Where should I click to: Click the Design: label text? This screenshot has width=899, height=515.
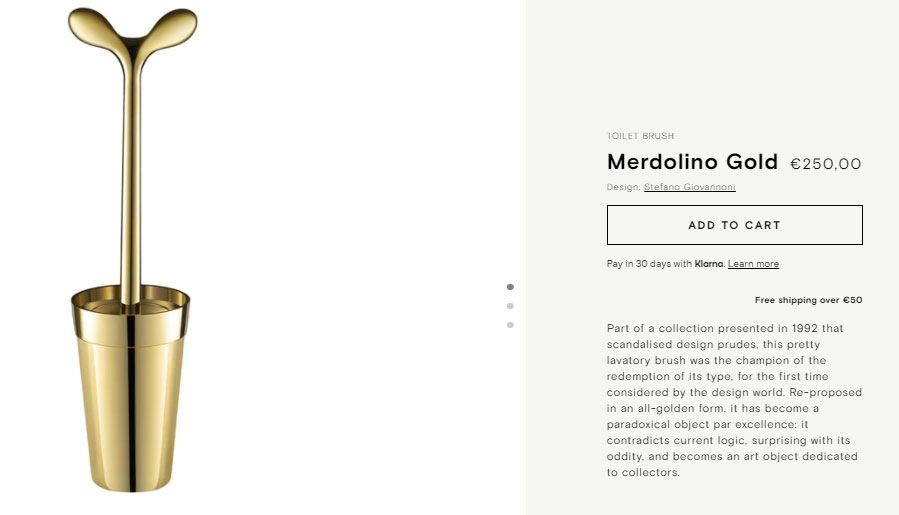pos(623,187)
